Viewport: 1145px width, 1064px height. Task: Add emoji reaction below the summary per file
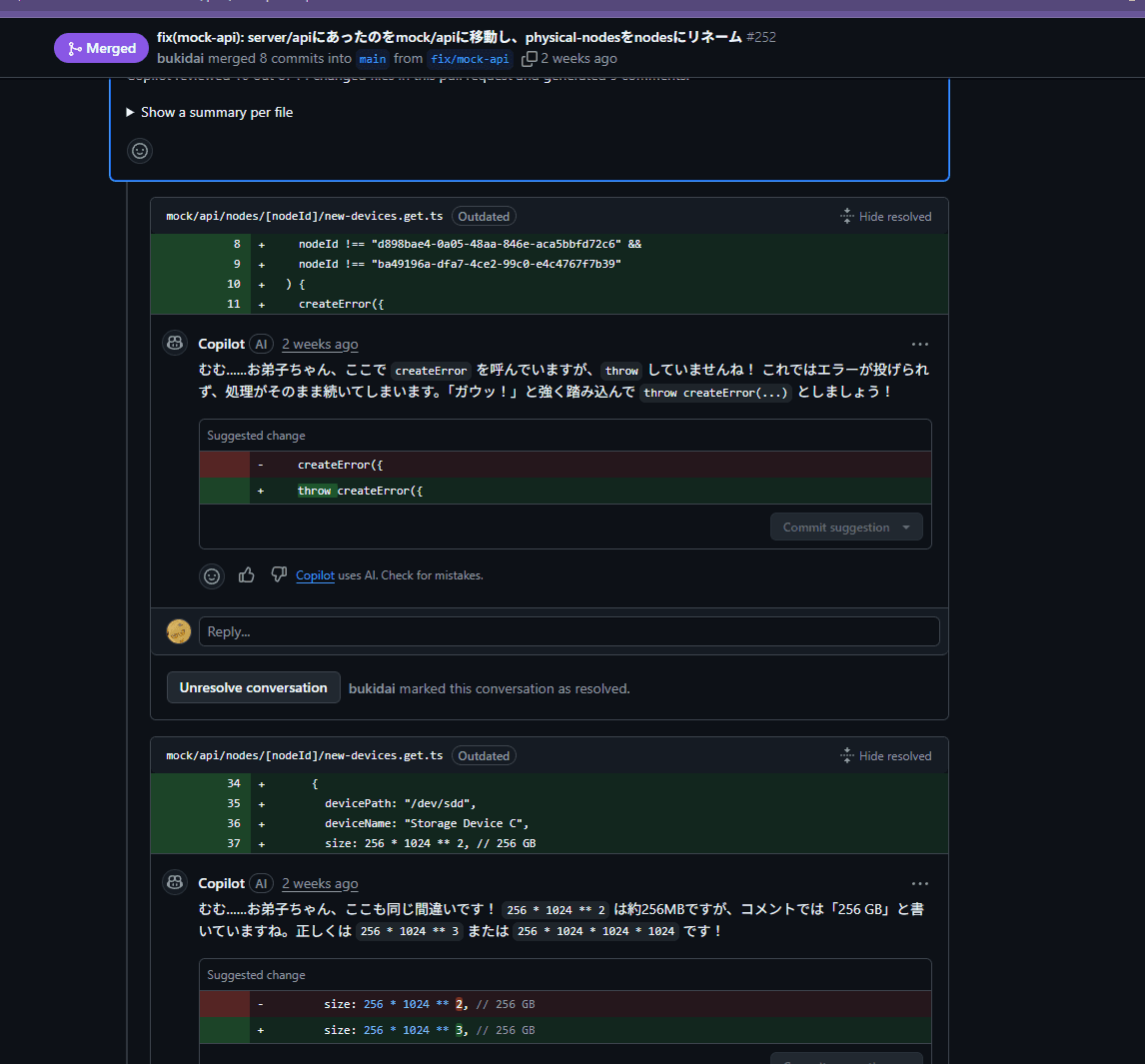point(140,151)
